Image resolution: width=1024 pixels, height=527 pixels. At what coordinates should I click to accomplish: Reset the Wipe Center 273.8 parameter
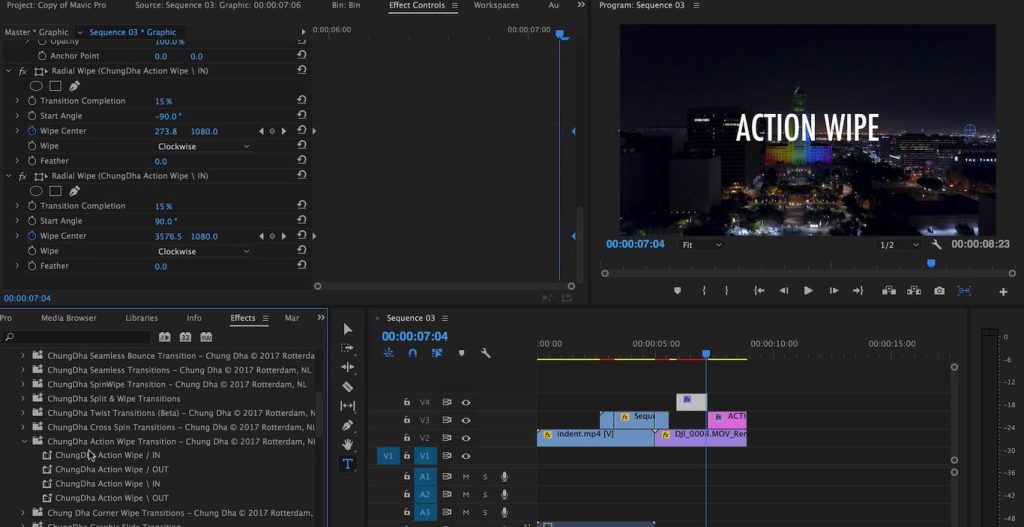click(x=302, y=131)
